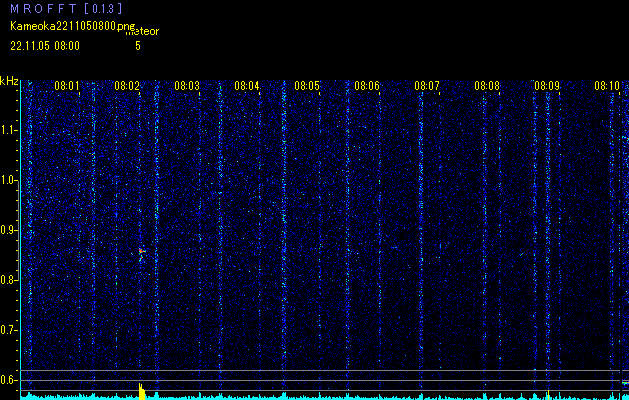Click the faint diagonal echo streak before 08:09
629x400 pixels.
521,254
